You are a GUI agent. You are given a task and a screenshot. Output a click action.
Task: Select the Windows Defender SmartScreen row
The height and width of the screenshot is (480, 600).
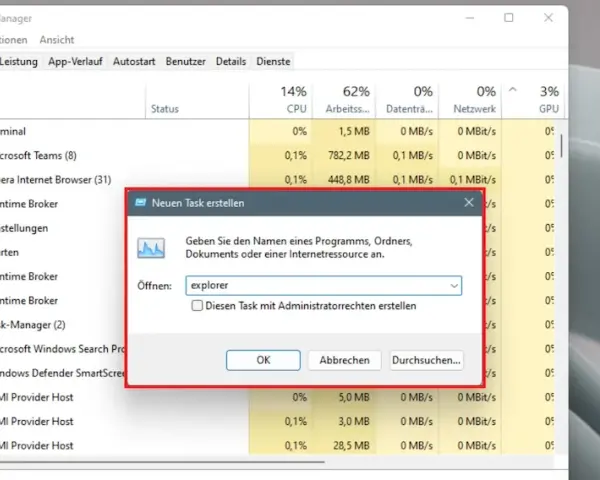tap(62, 373)
